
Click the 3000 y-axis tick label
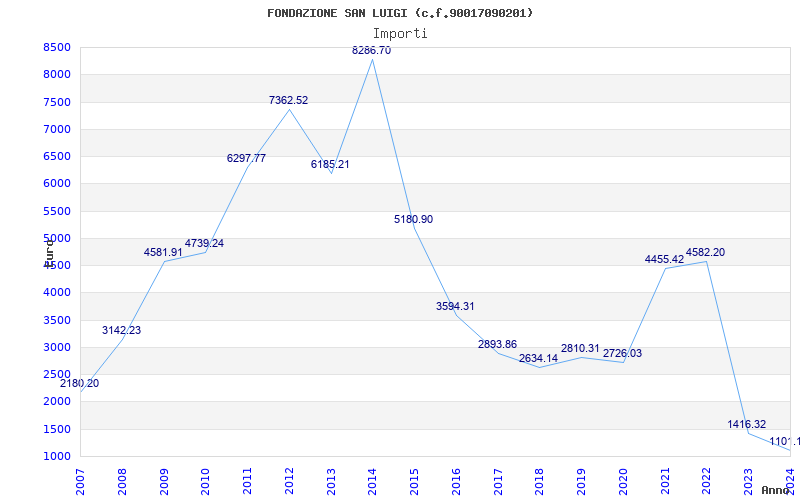pos(57,347)
